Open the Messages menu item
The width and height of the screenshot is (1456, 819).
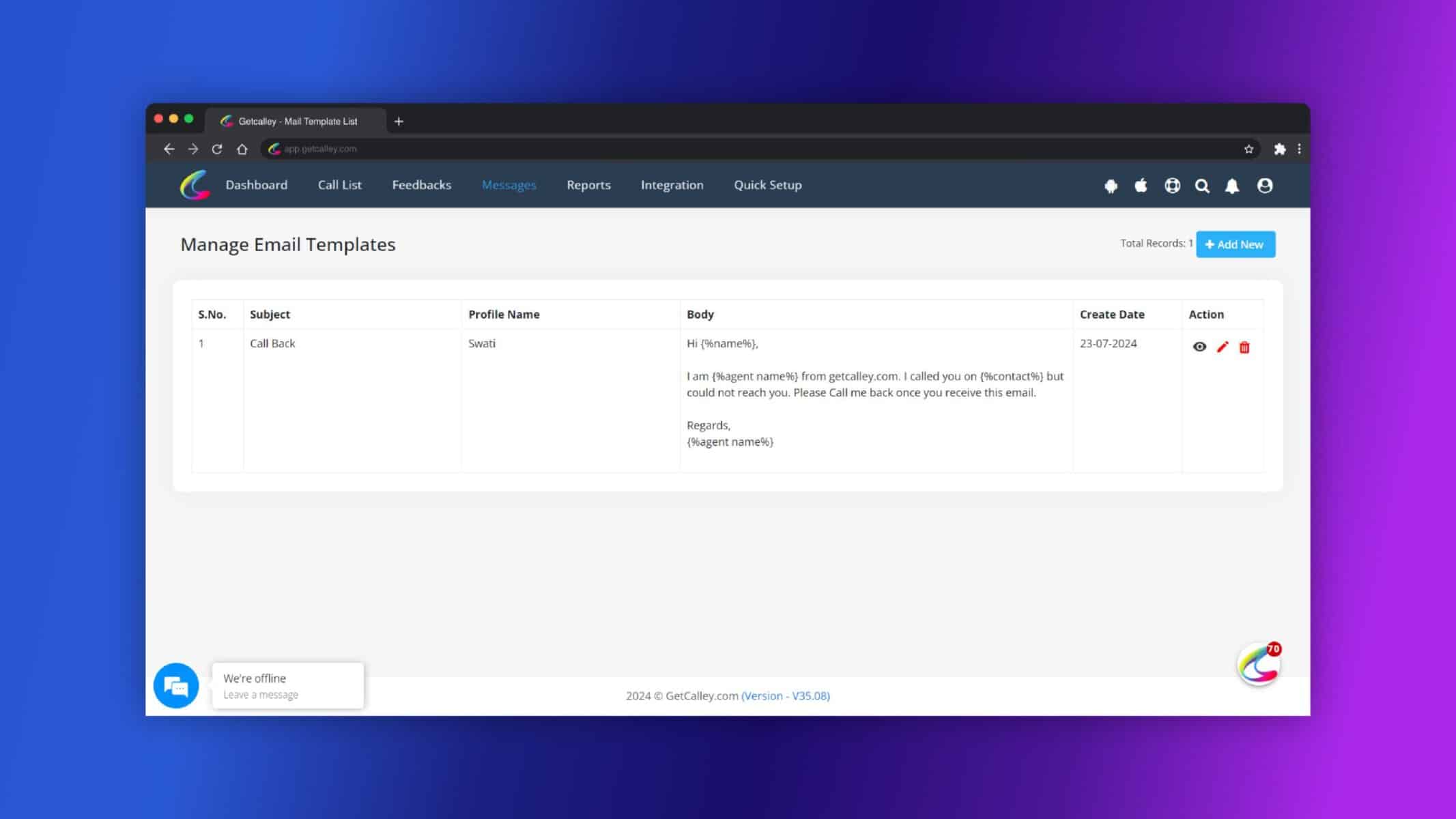[x=509, y=185]
